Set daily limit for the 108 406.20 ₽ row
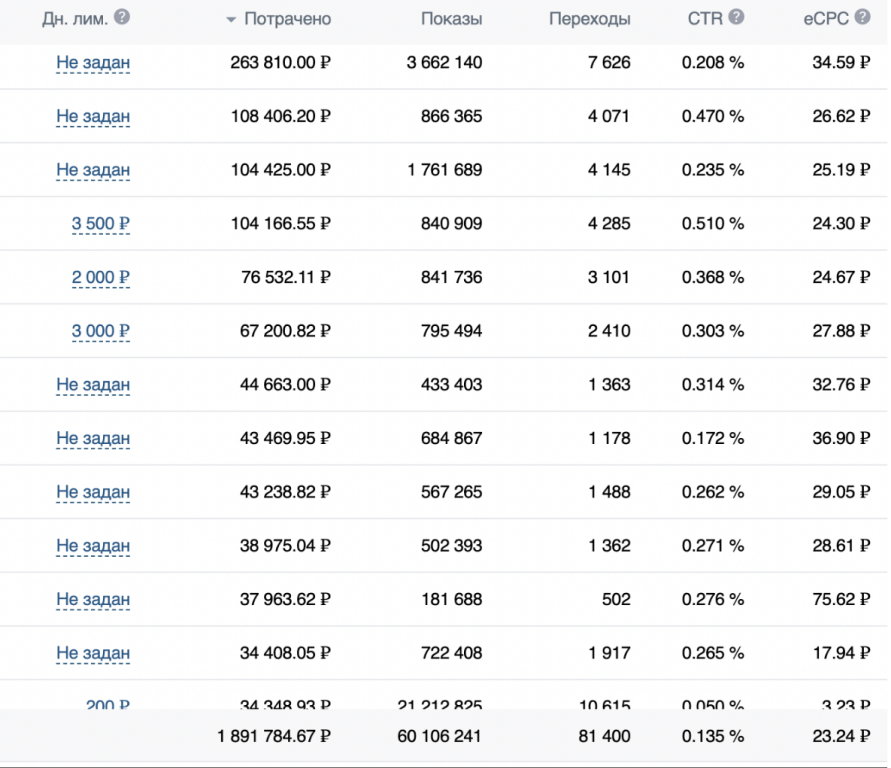 93,117
